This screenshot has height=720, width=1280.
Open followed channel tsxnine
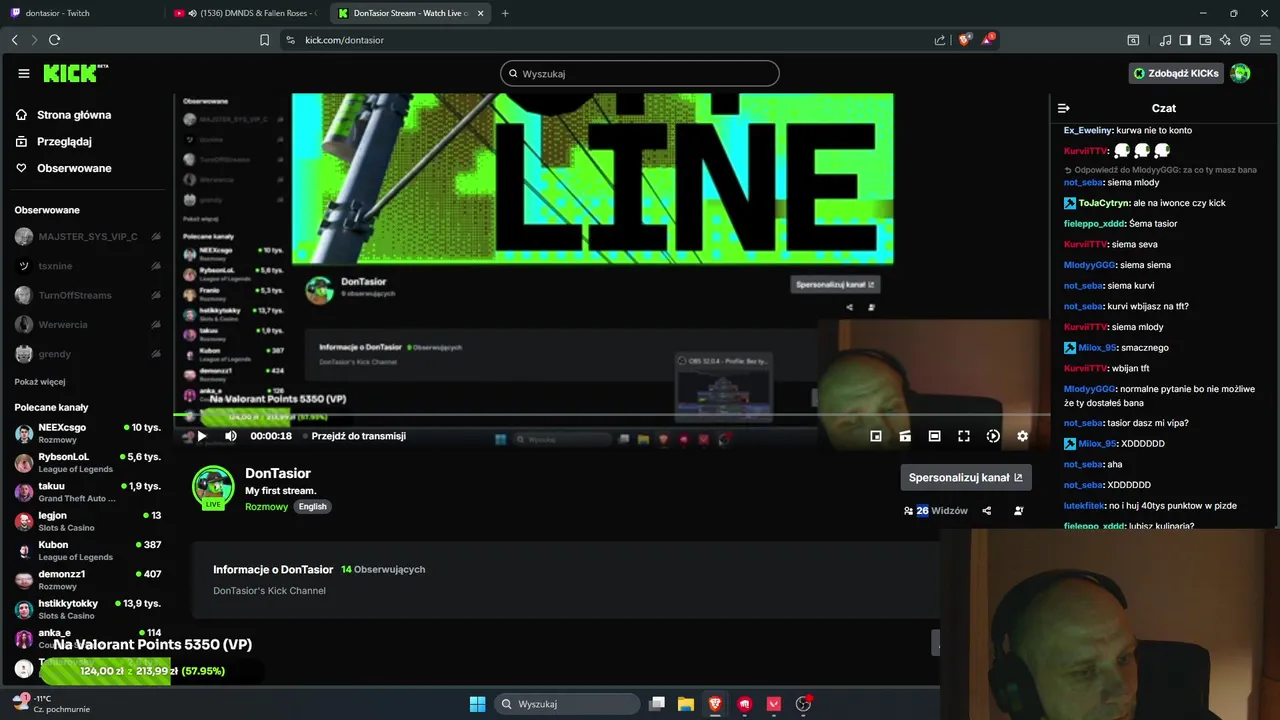pos(88,266)
